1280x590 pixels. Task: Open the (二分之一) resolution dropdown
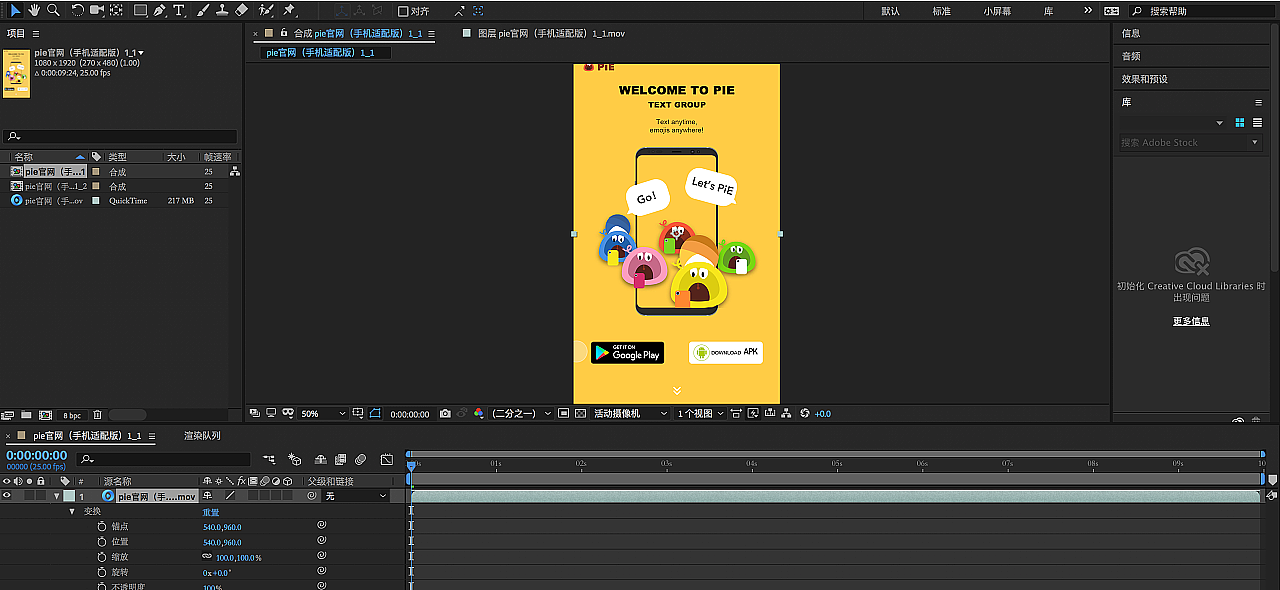[x=520, y=413]
